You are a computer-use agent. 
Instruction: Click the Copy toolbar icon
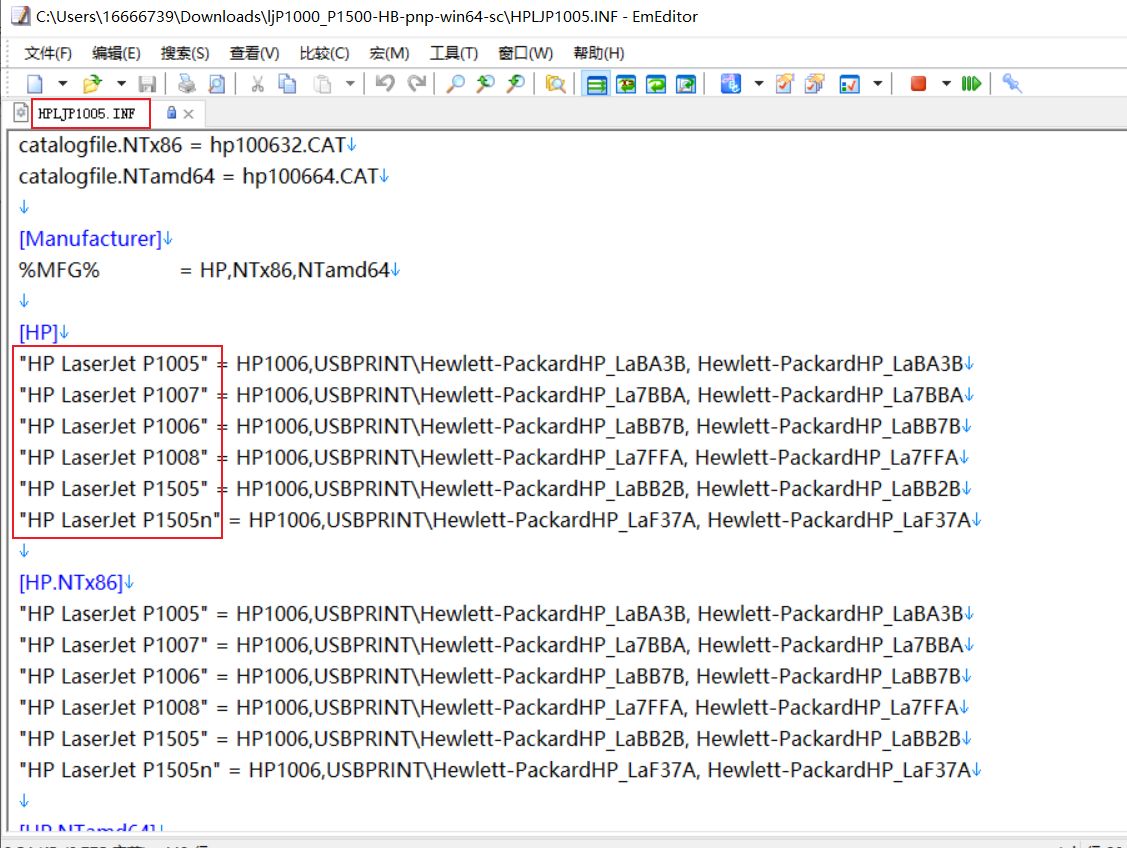click(x=287, y=84)
